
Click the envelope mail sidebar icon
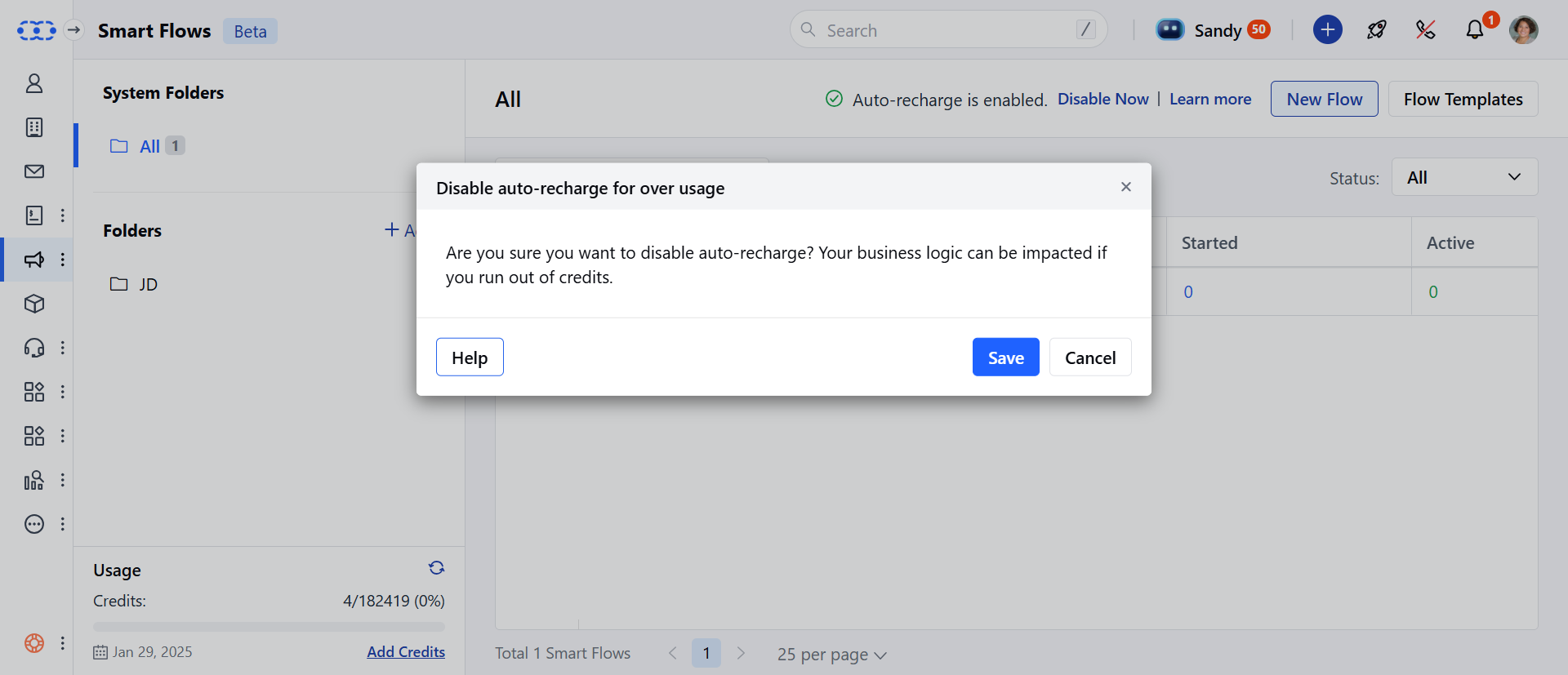[x=34, y=171]
